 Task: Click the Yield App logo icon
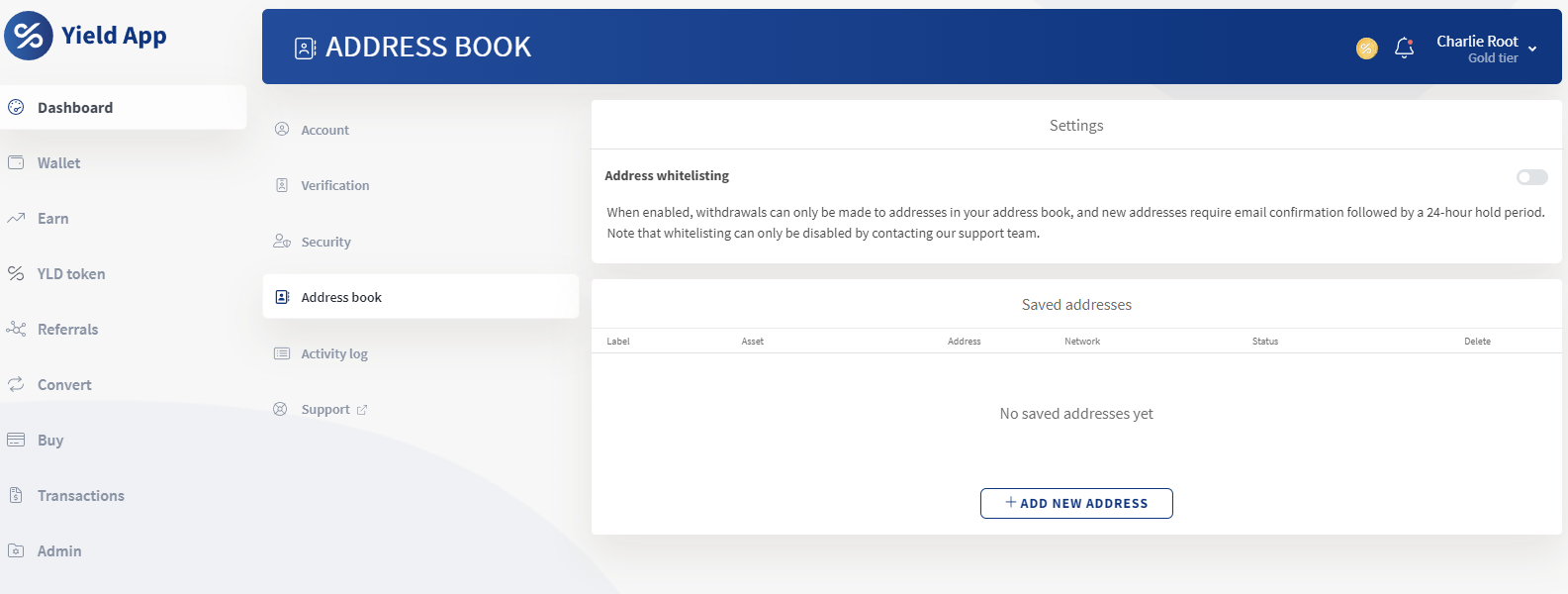click(x=29, y=36)
